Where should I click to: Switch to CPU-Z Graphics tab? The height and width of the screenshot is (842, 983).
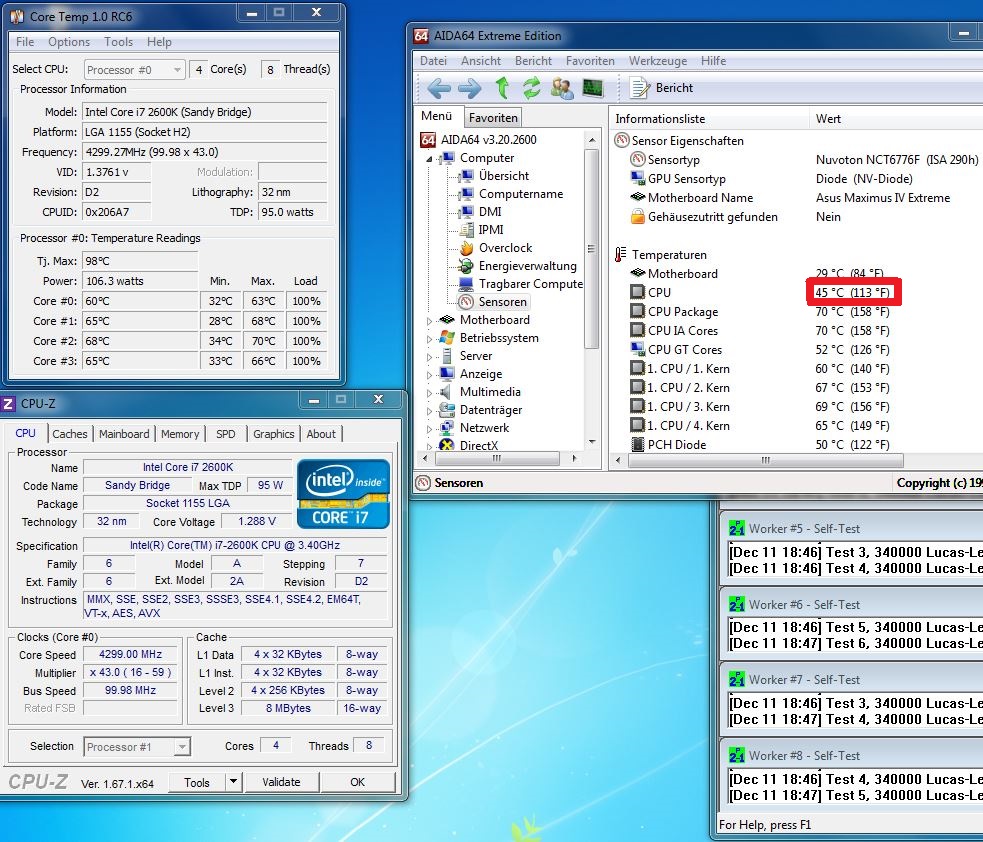point(273,434)
